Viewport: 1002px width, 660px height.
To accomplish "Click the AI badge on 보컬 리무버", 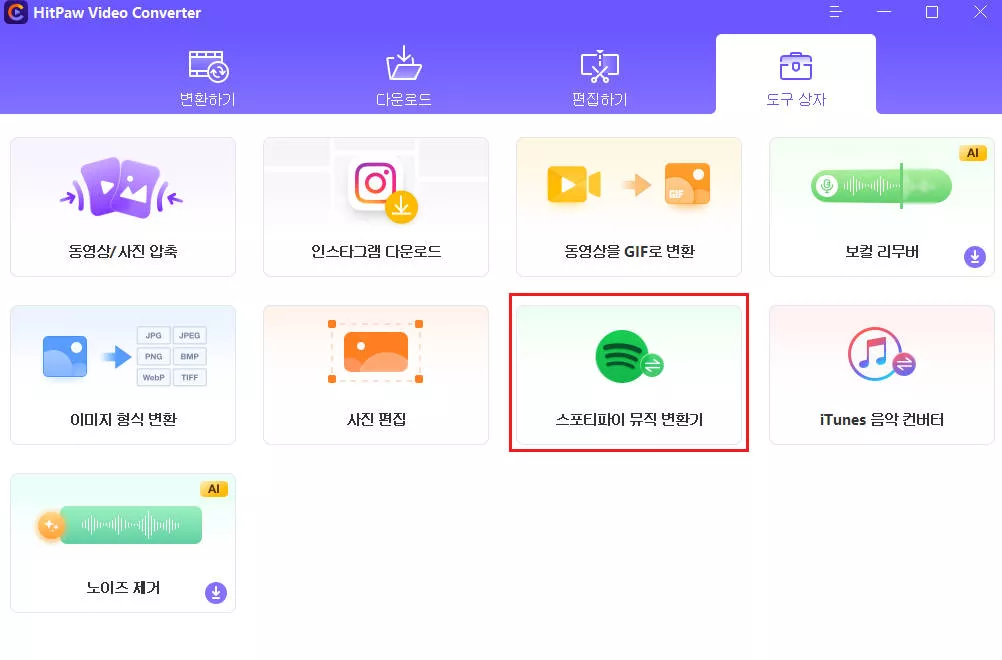I will coord(973,153).
